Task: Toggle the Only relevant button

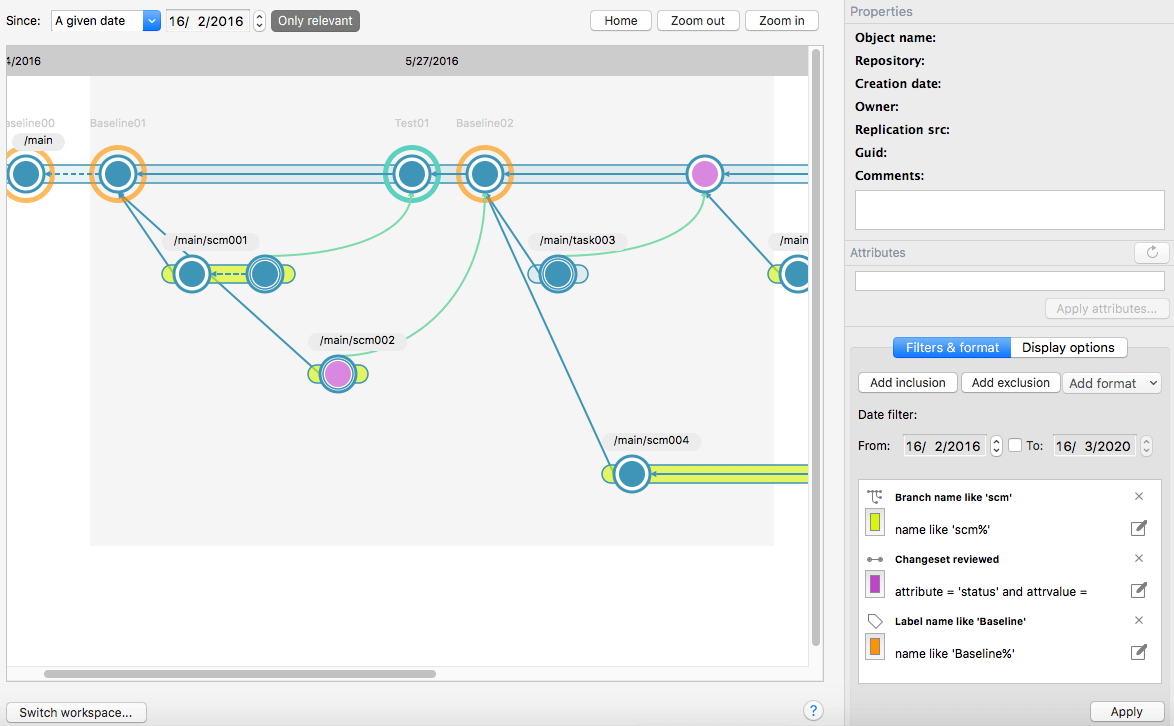Action: click(x=315, y=21)
